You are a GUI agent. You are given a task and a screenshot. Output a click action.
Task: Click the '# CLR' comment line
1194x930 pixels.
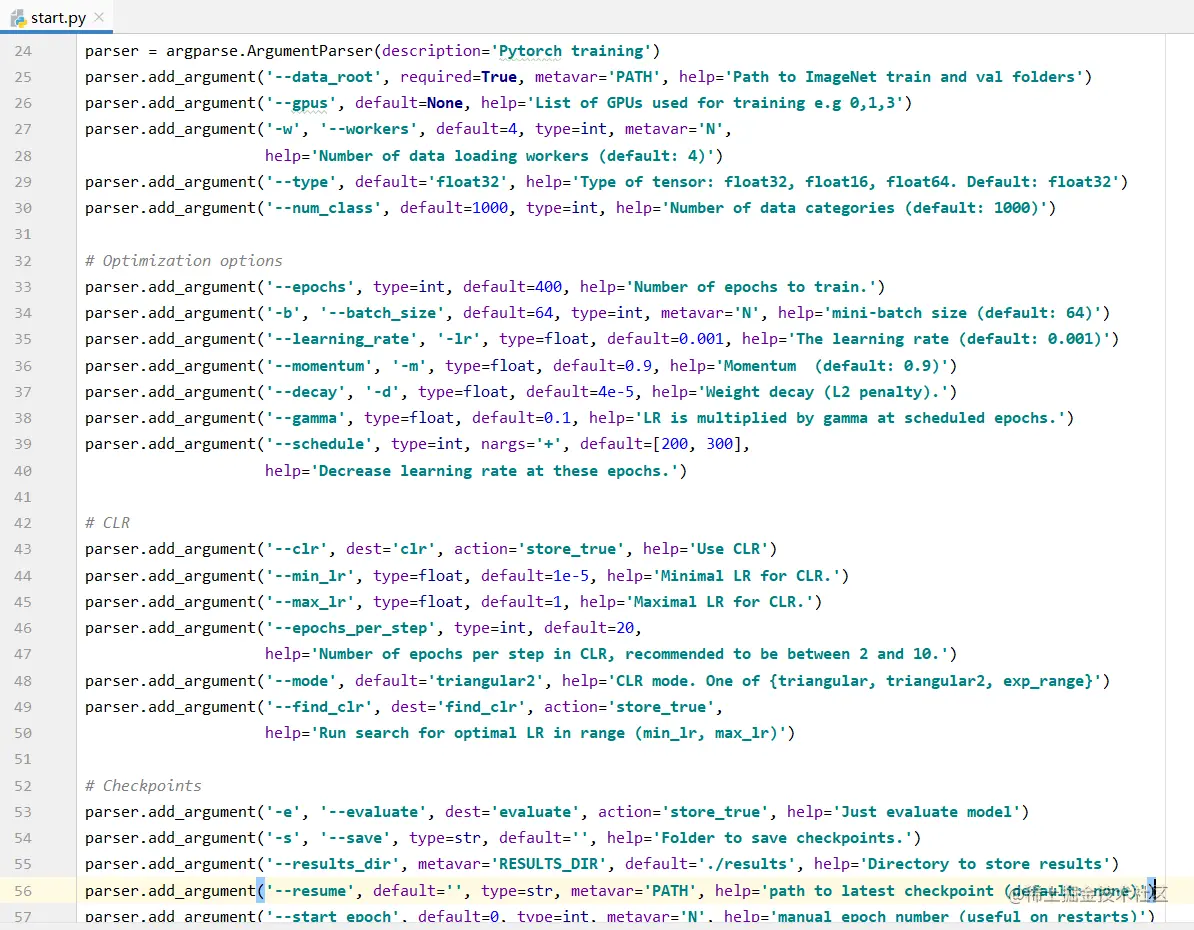(107, 523)
